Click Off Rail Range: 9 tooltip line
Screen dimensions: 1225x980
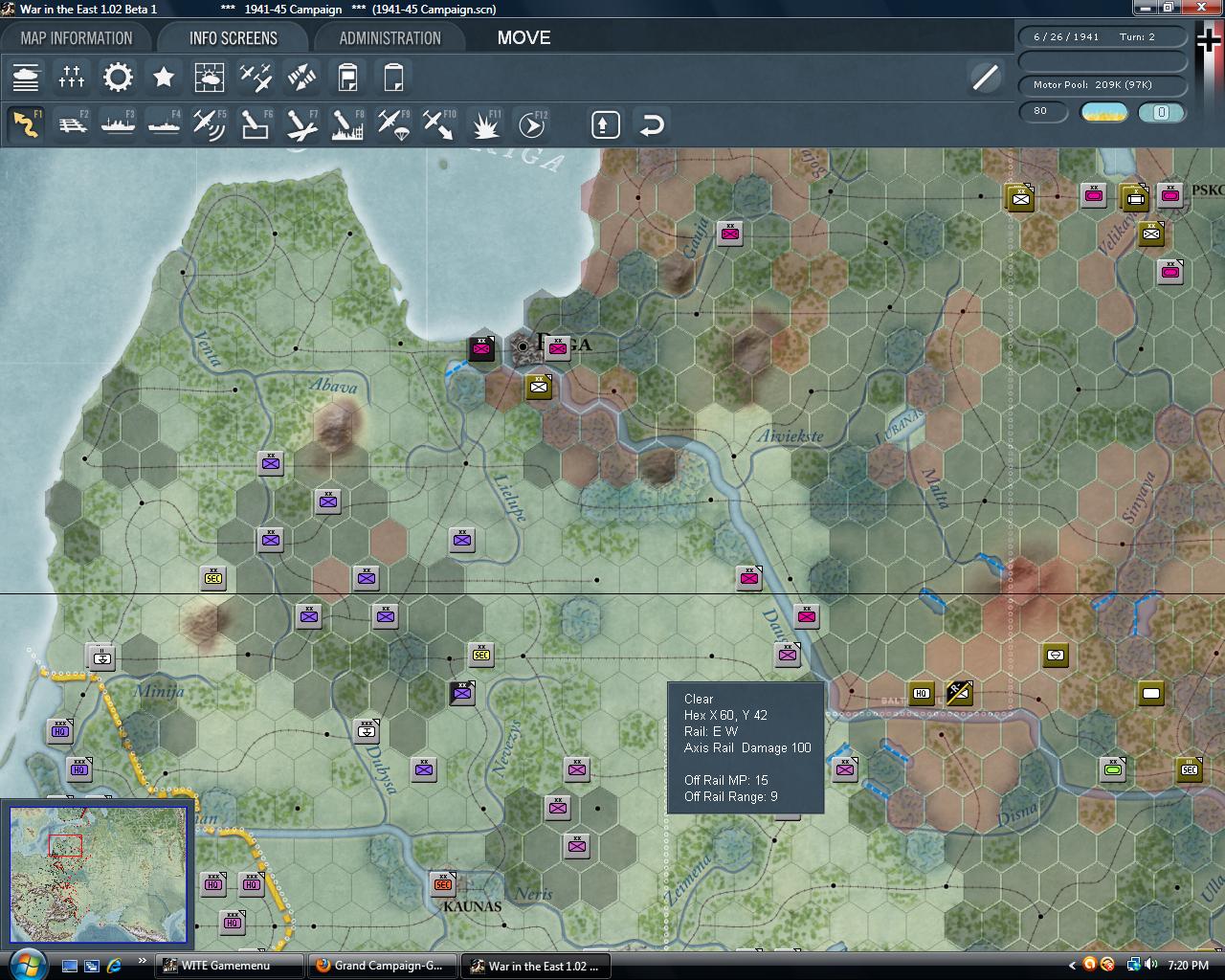731,796
